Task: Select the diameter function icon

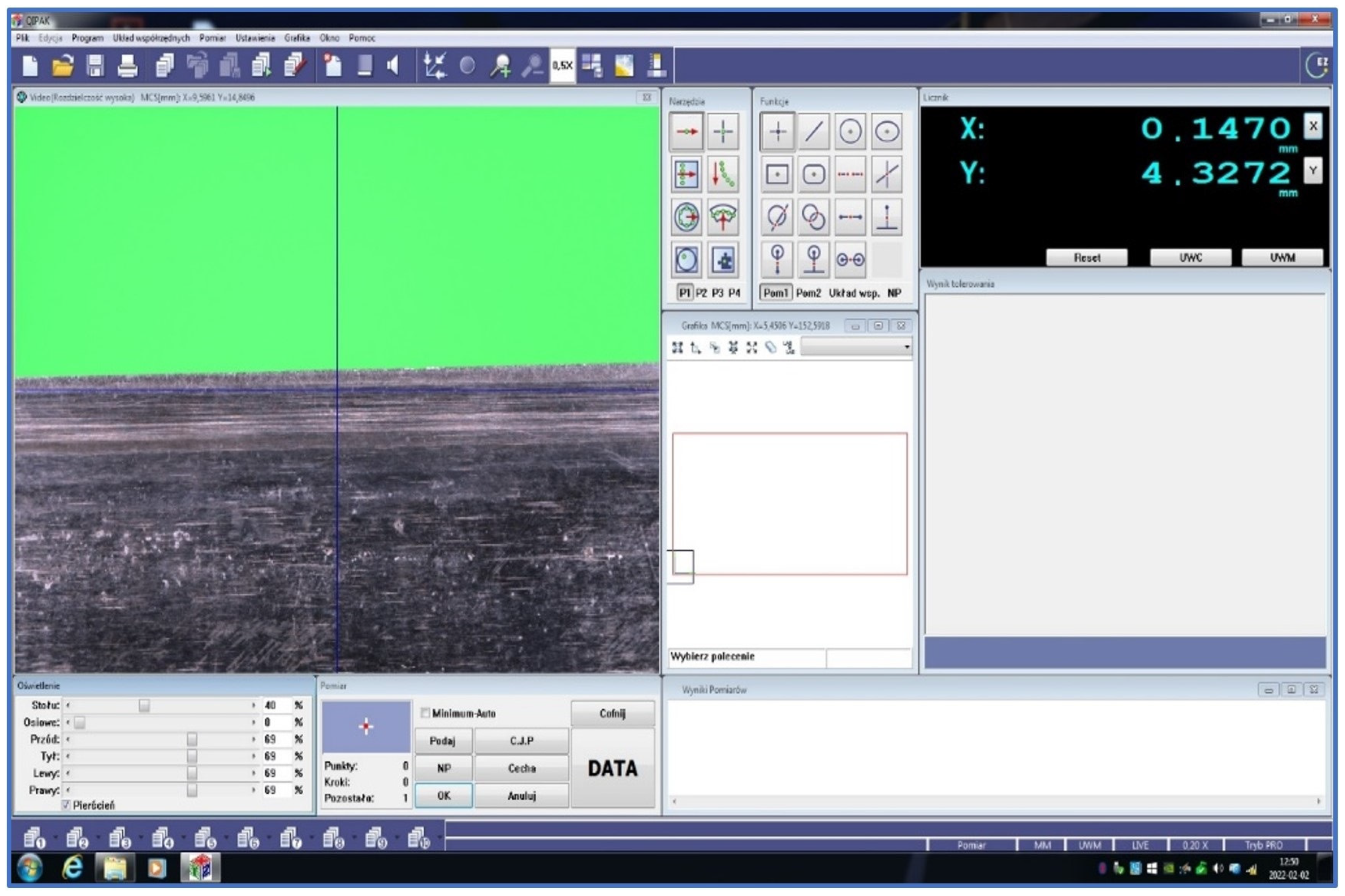Action: [x=776, y=217]
